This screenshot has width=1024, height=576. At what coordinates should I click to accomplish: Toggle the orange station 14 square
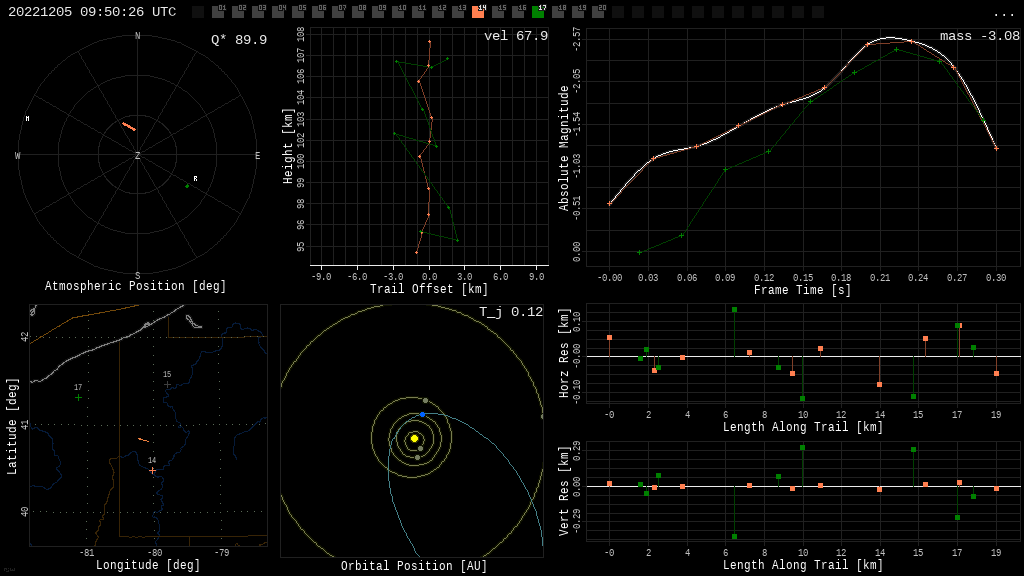[478, 12]
